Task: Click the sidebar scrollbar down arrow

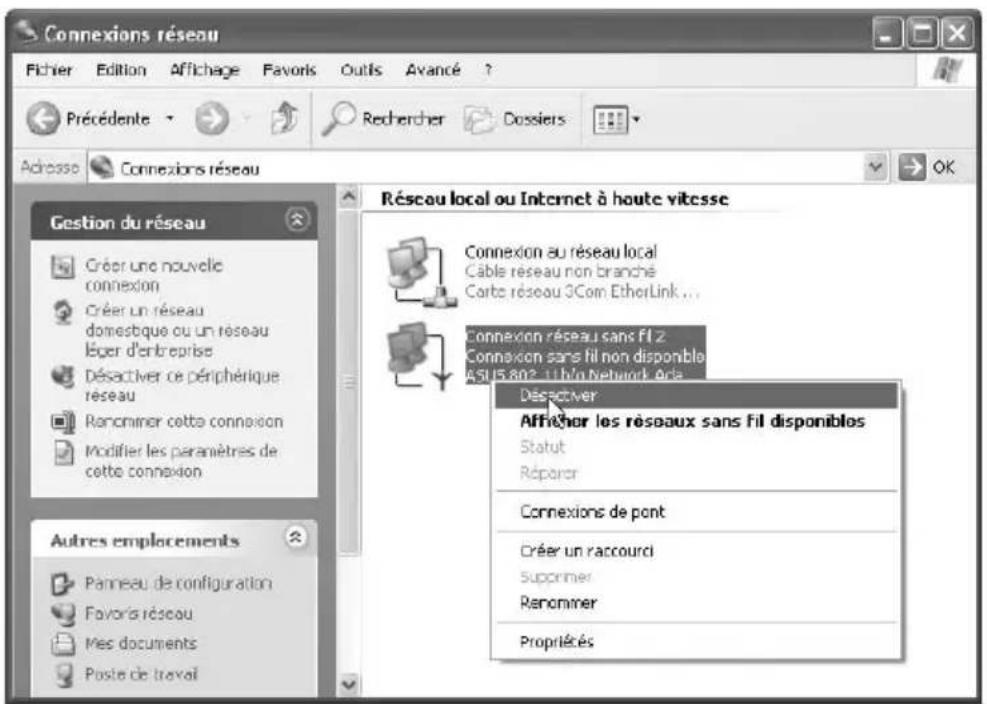Action: coord(349,685)
